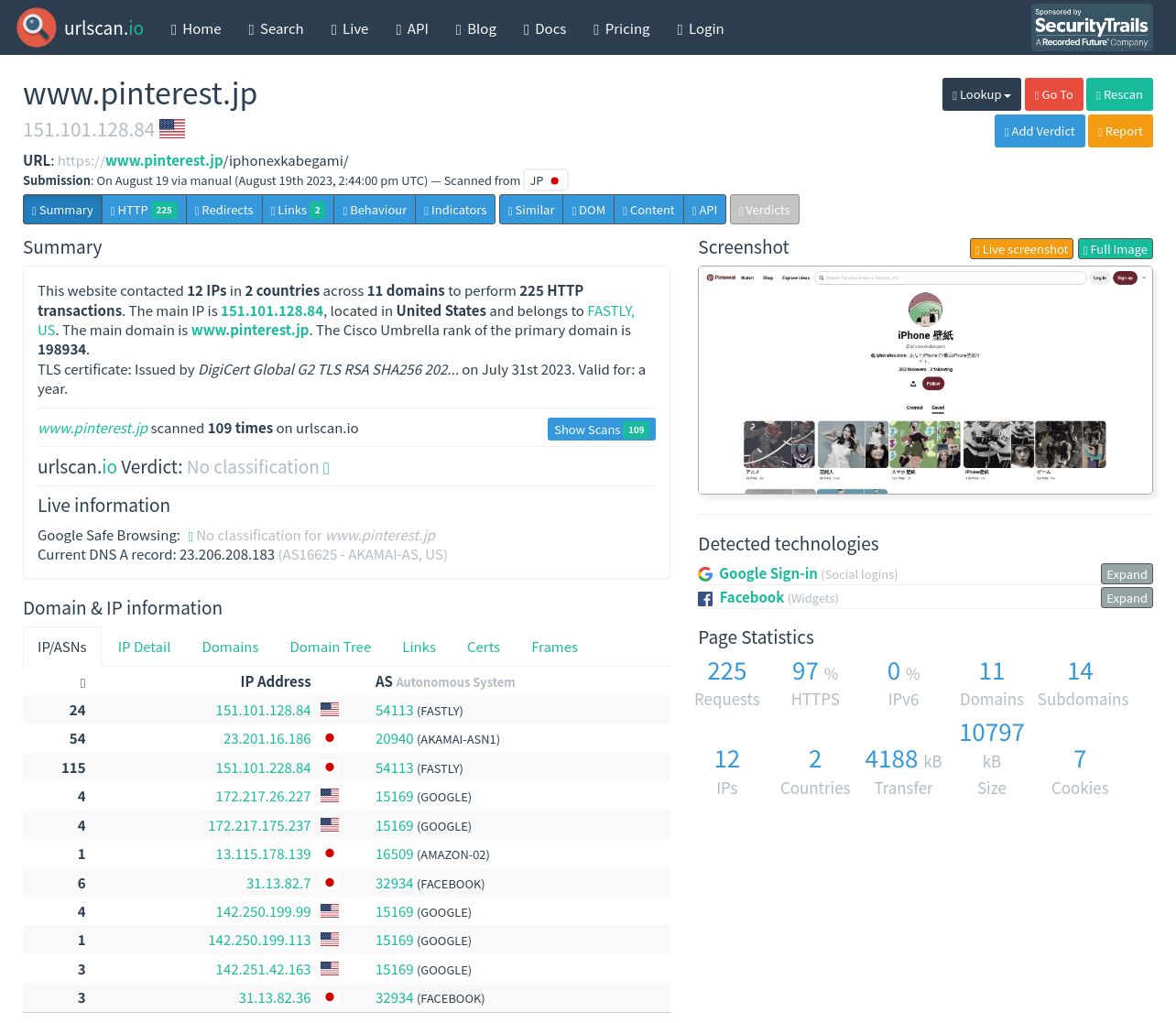Switch to the Indicators tab
Image resolution: width=1176 pixels, height=1023 pixels.
tap(455, 210)
